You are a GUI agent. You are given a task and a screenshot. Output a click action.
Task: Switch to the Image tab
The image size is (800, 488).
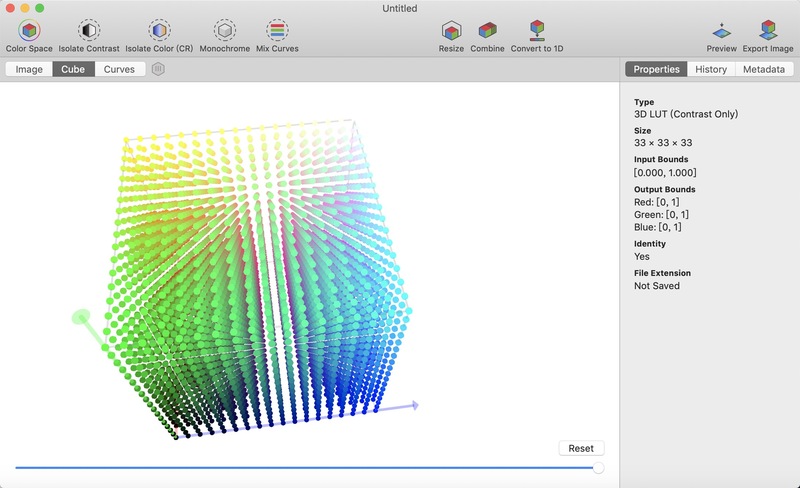coord(29,69)
